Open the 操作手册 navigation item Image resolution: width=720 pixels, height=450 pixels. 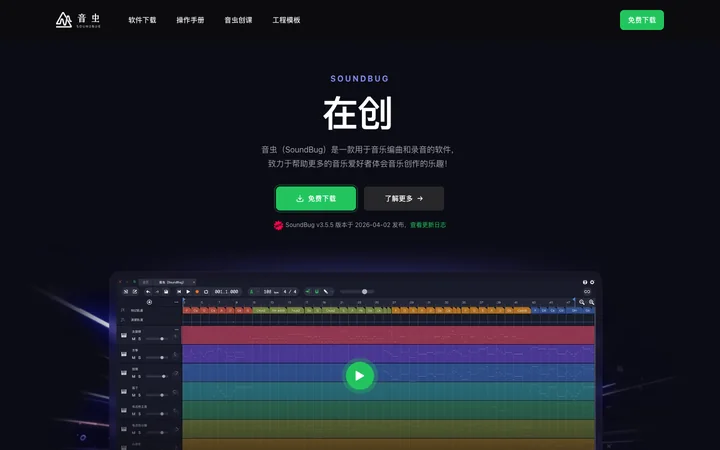tap(190, 20)
